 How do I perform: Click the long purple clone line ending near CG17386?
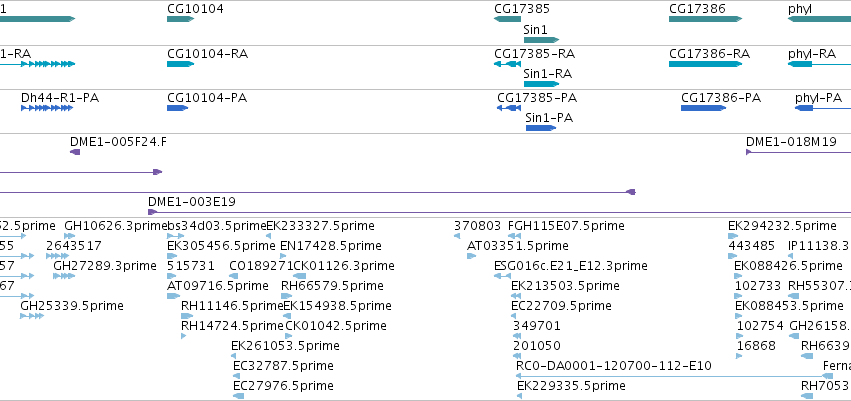click(317, 192)
